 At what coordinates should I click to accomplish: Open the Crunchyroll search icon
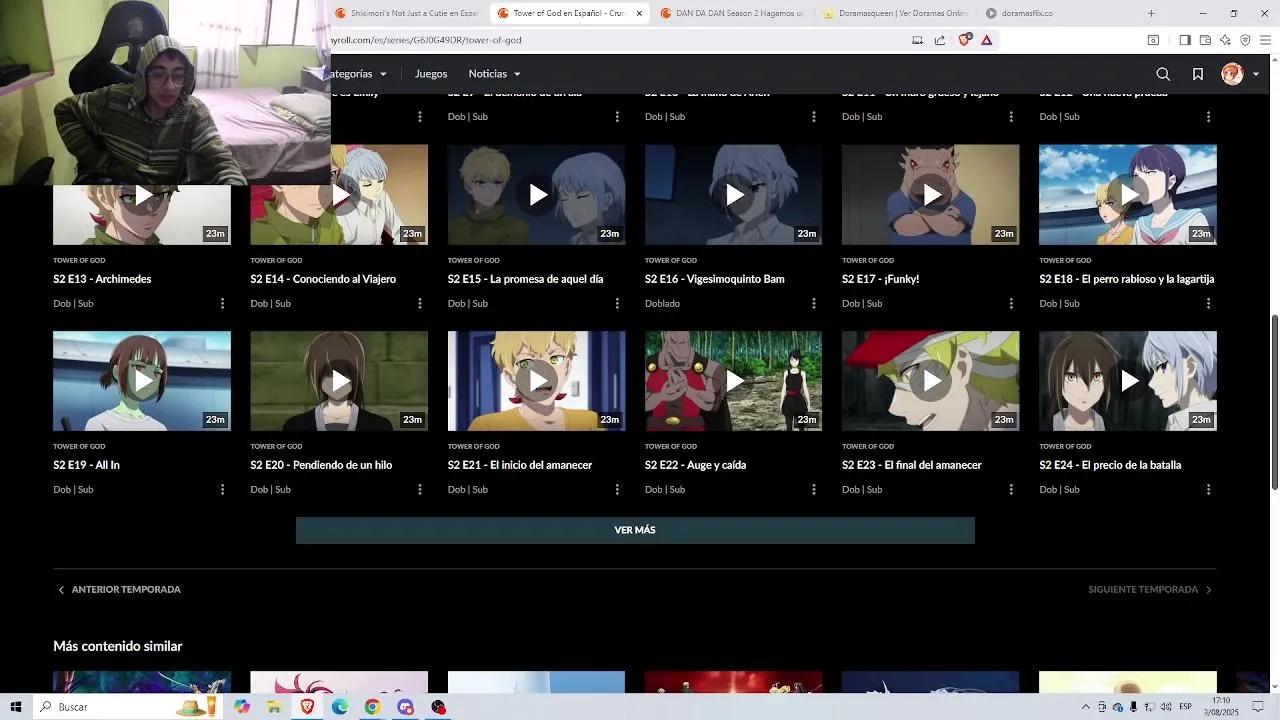tap(1163, 74)
